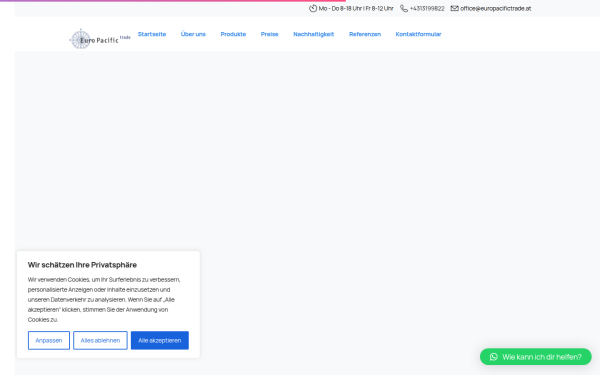
Task: Select Referenzen in the navigation
Action: [x=365, y=34]
